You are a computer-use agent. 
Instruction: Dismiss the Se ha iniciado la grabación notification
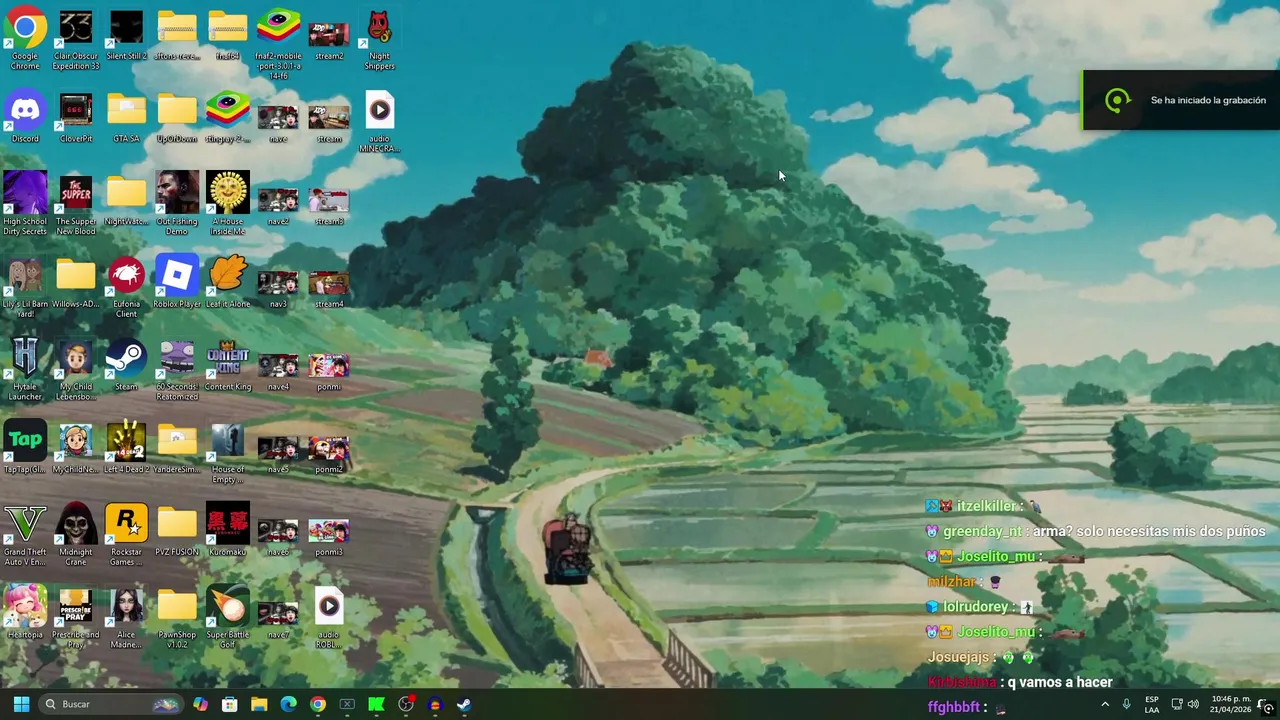pos(1181,100)
